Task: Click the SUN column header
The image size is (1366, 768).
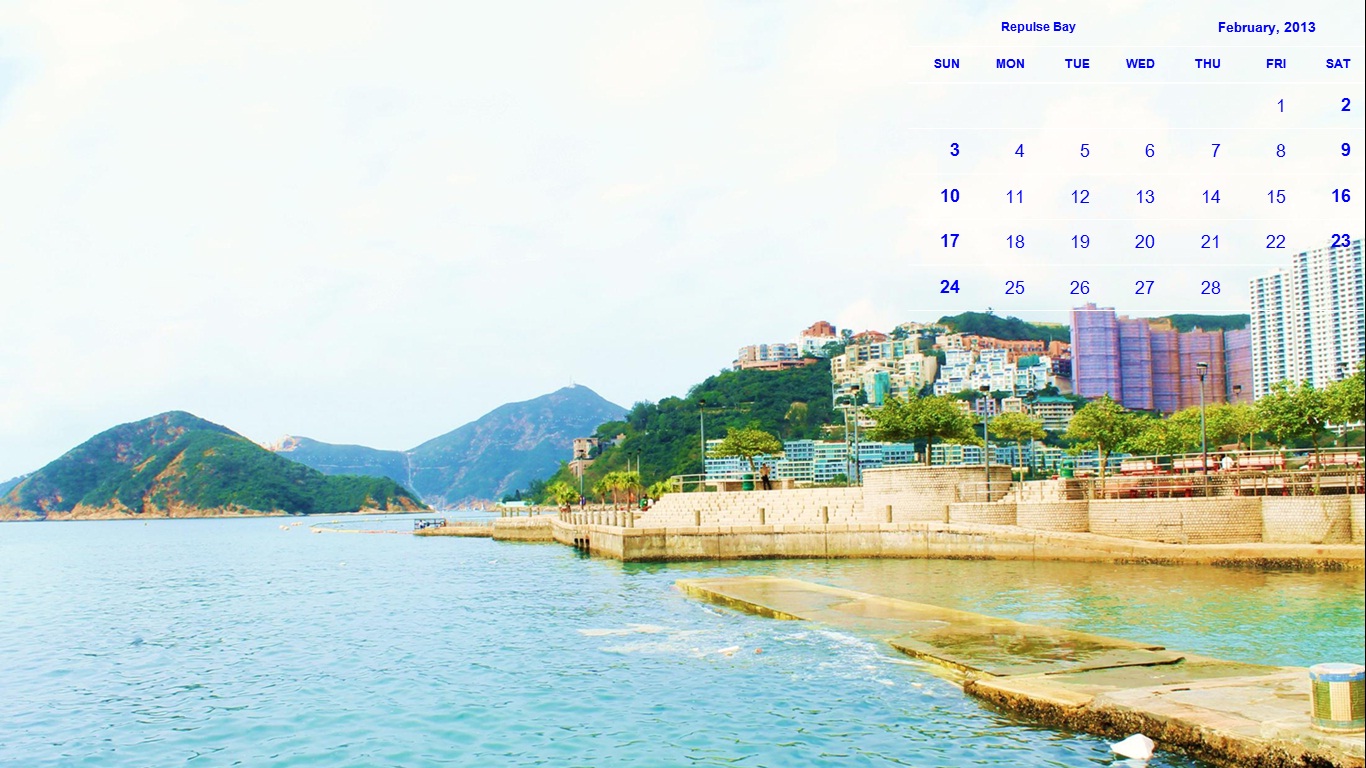Action: click(x=946, y=64)
